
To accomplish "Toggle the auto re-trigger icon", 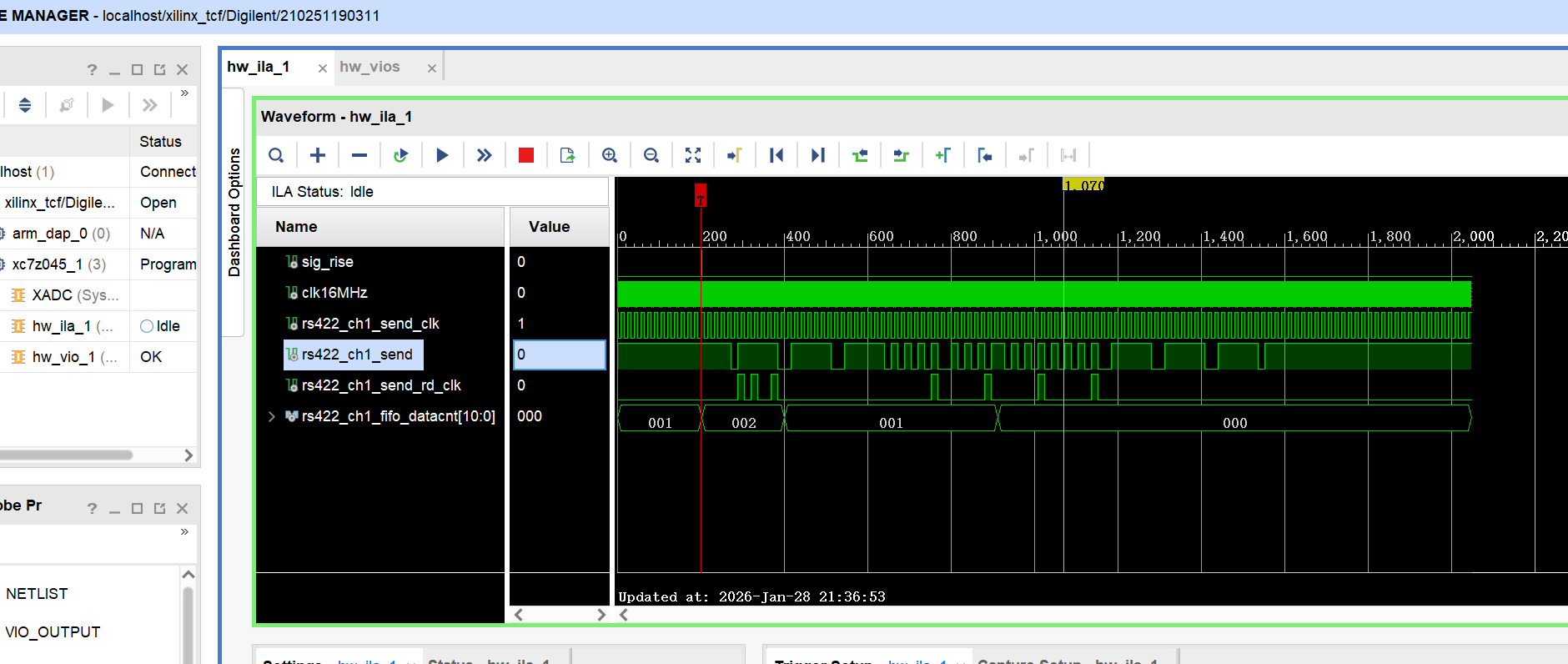I will 400,155.
